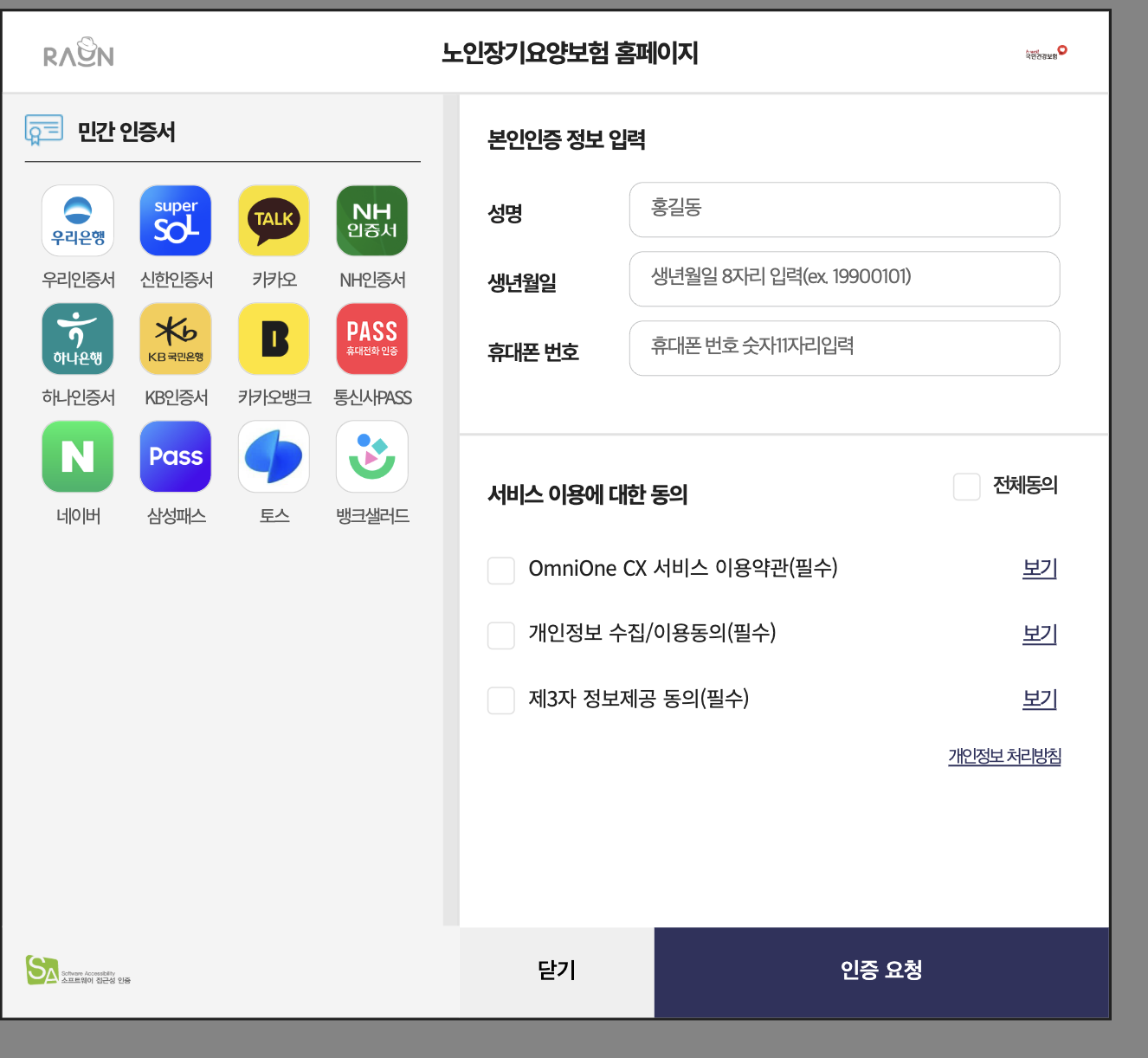
Task: Select the 카카오뱅크 icon
Action: 274,339
